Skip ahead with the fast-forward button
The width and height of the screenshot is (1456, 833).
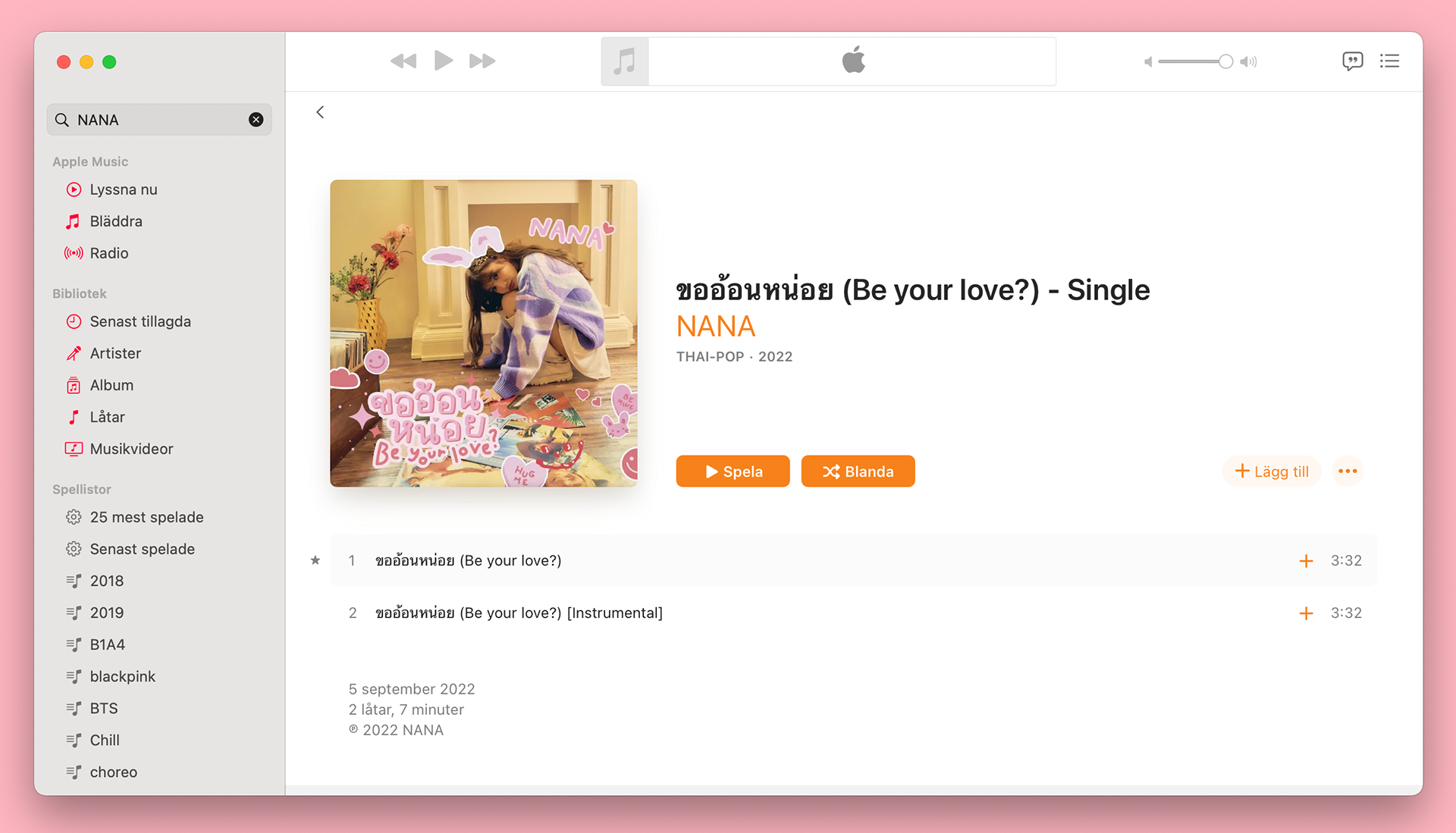tap(482, 61)
